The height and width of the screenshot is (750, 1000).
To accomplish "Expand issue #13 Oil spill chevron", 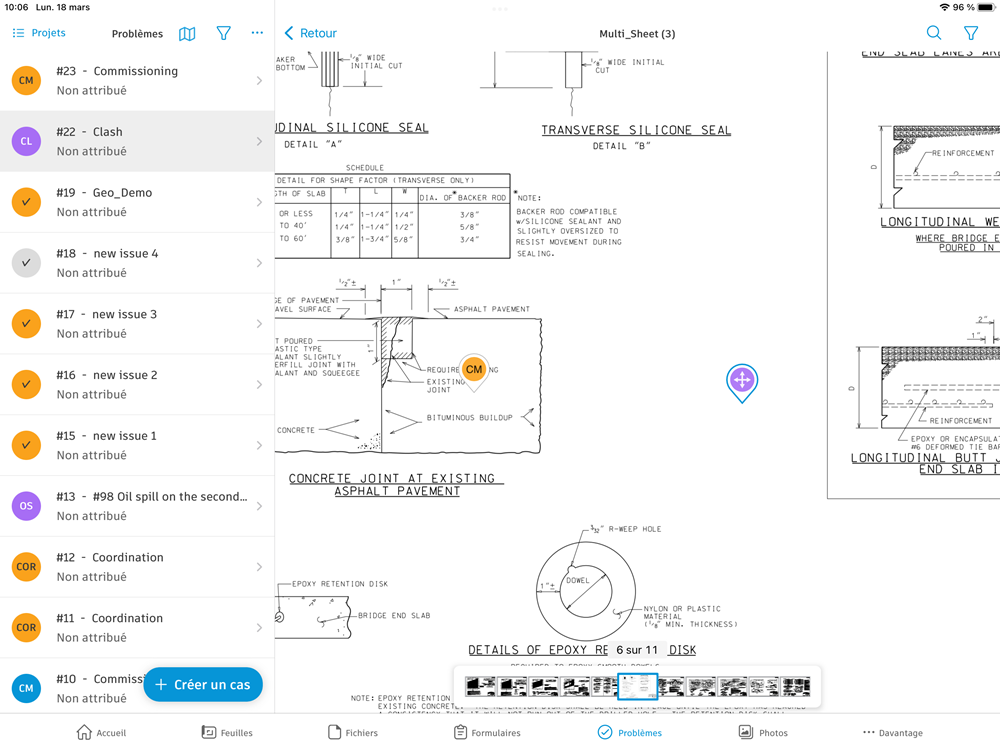I will [259, 506].
